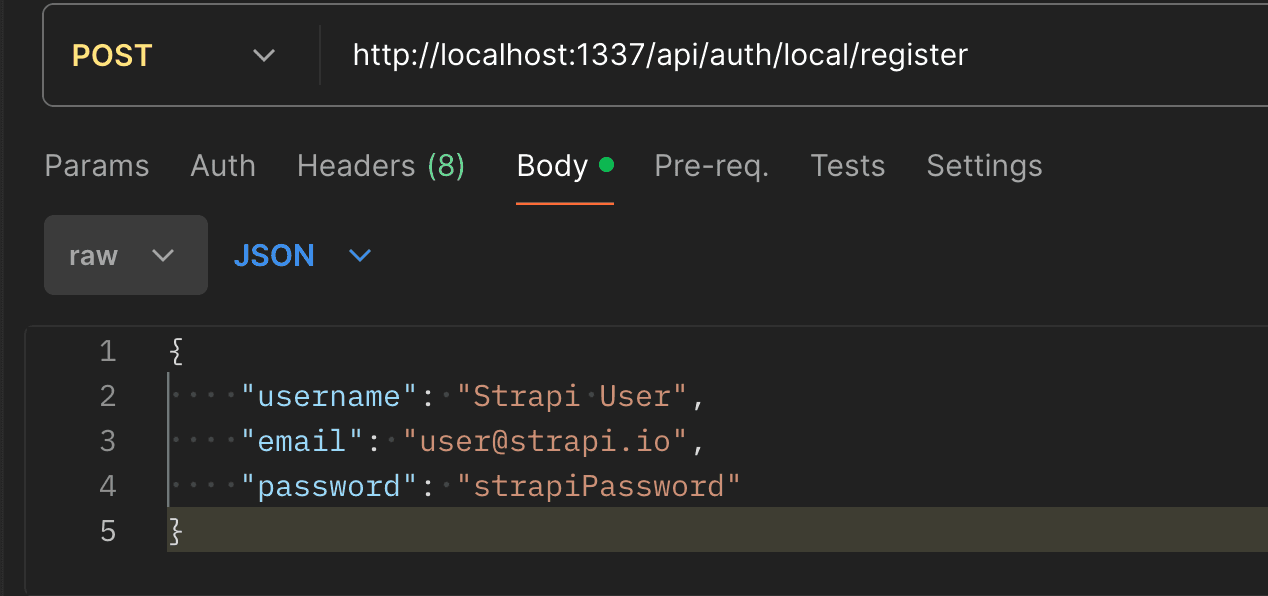
Task: Click the "password" key in editor
Action: 329,487
